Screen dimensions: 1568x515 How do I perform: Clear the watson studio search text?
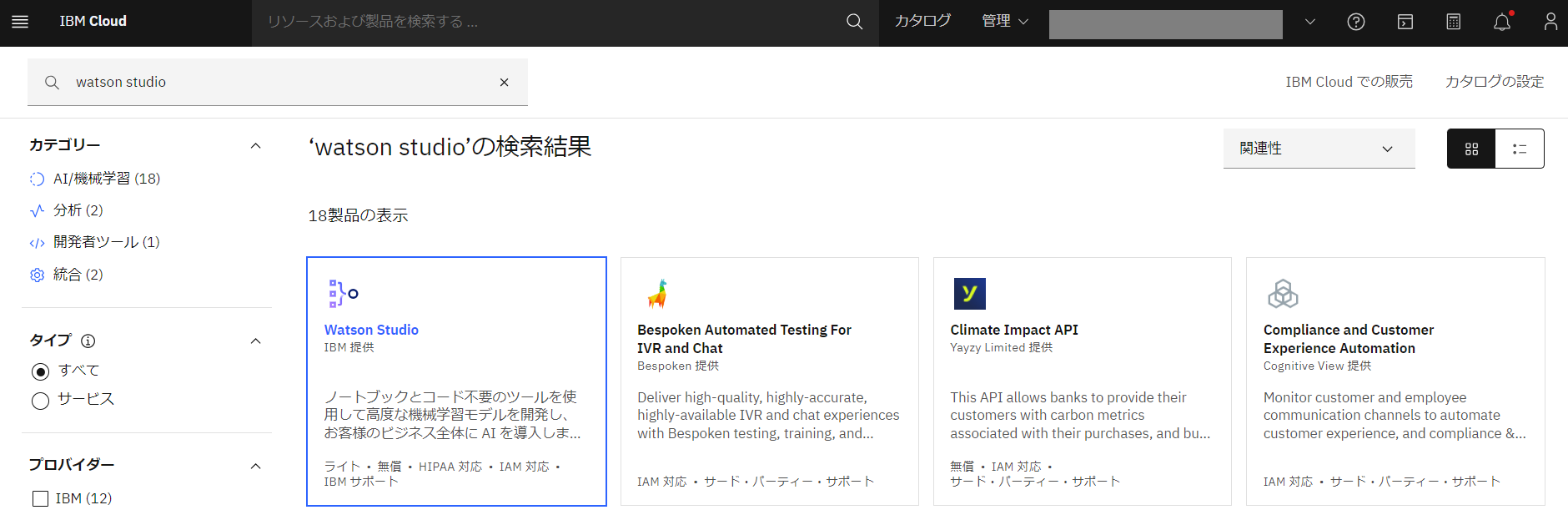click(504, 82)
